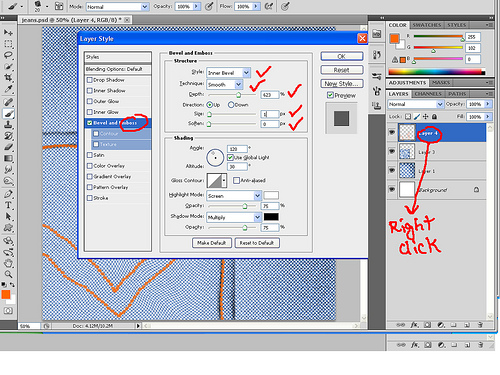This screenshot has width=500, height=375.
Task: Switch to the Channels tab
Action: (428, 94)
